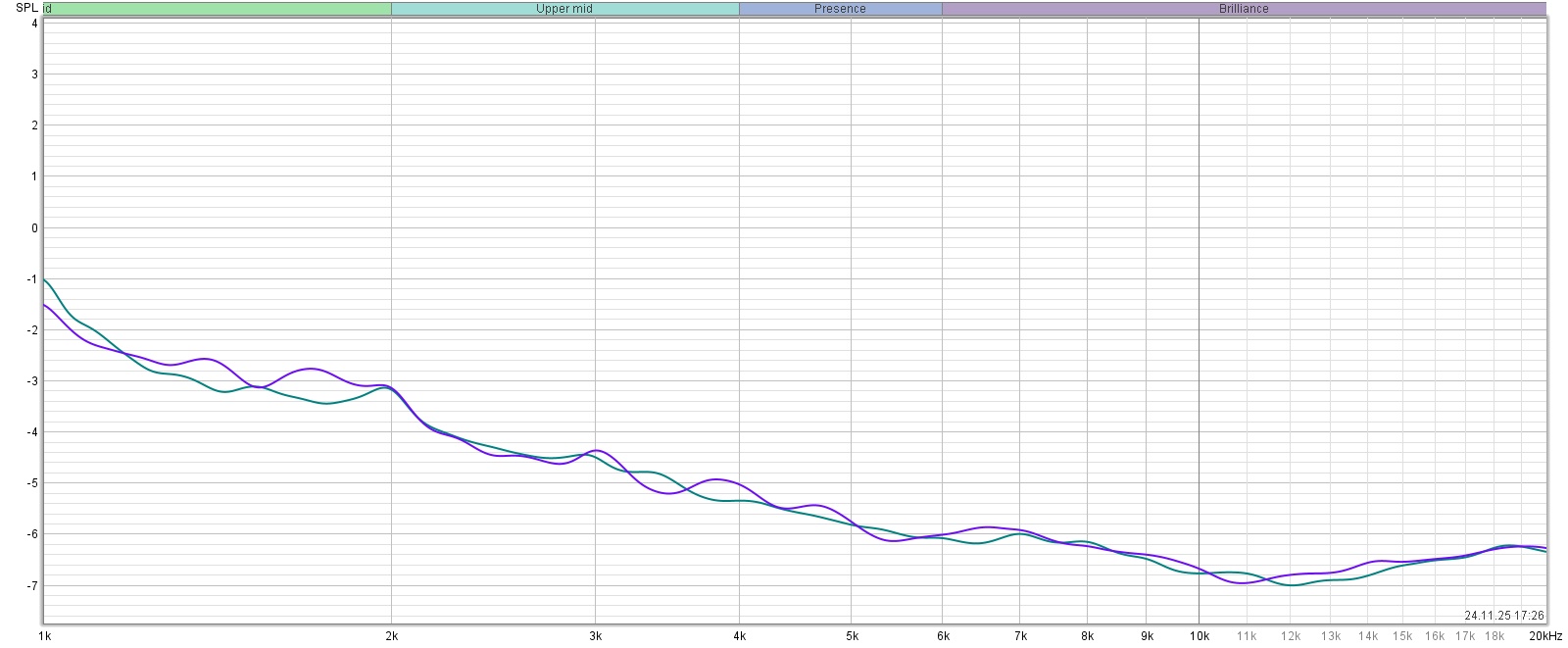
Task: Click the vertical cursor line at 10k
Action: pos(1199,294)
